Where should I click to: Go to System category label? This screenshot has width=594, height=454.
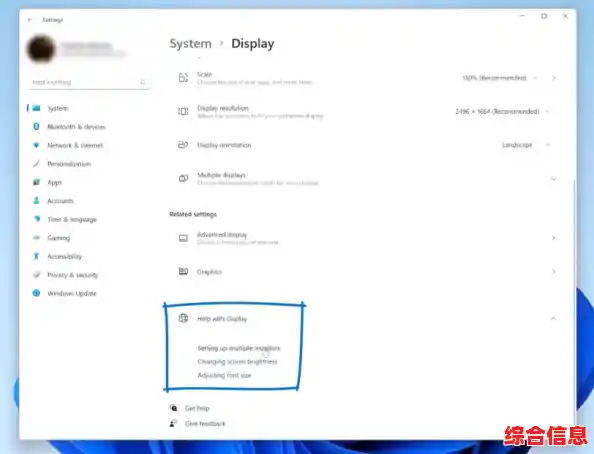point(58,108)
